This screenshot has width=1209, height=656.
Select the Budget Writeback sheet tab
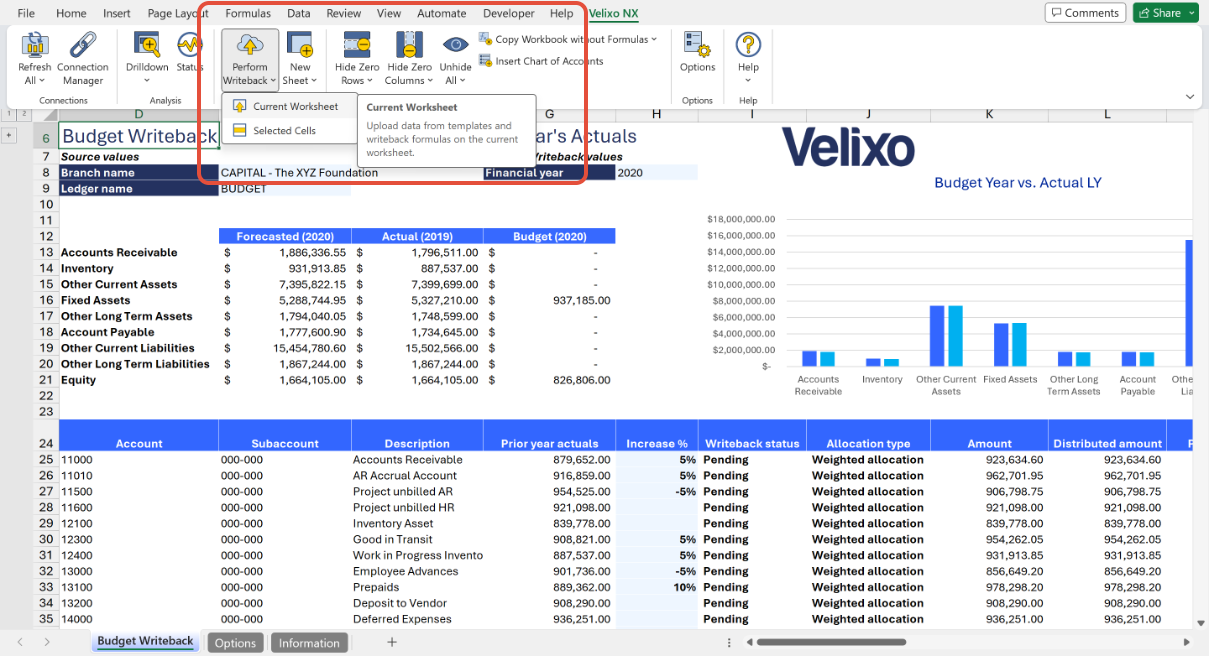(x=145, y=641)
